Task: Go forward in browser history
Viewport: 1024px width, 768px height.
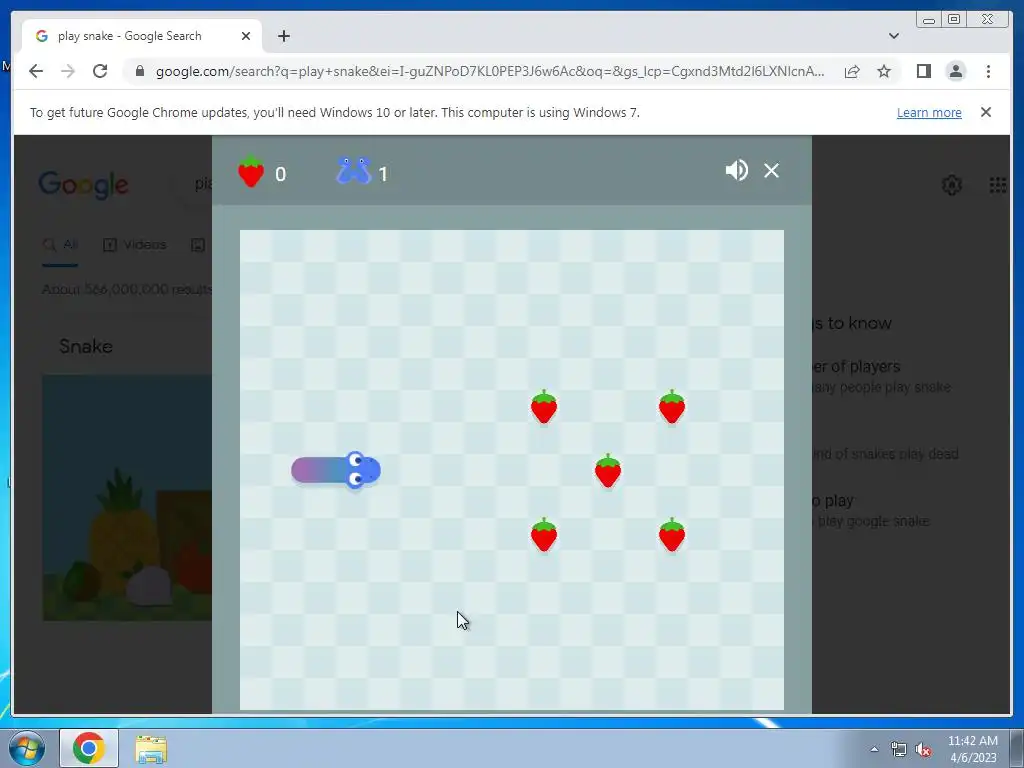Action: tap(68, 71)
